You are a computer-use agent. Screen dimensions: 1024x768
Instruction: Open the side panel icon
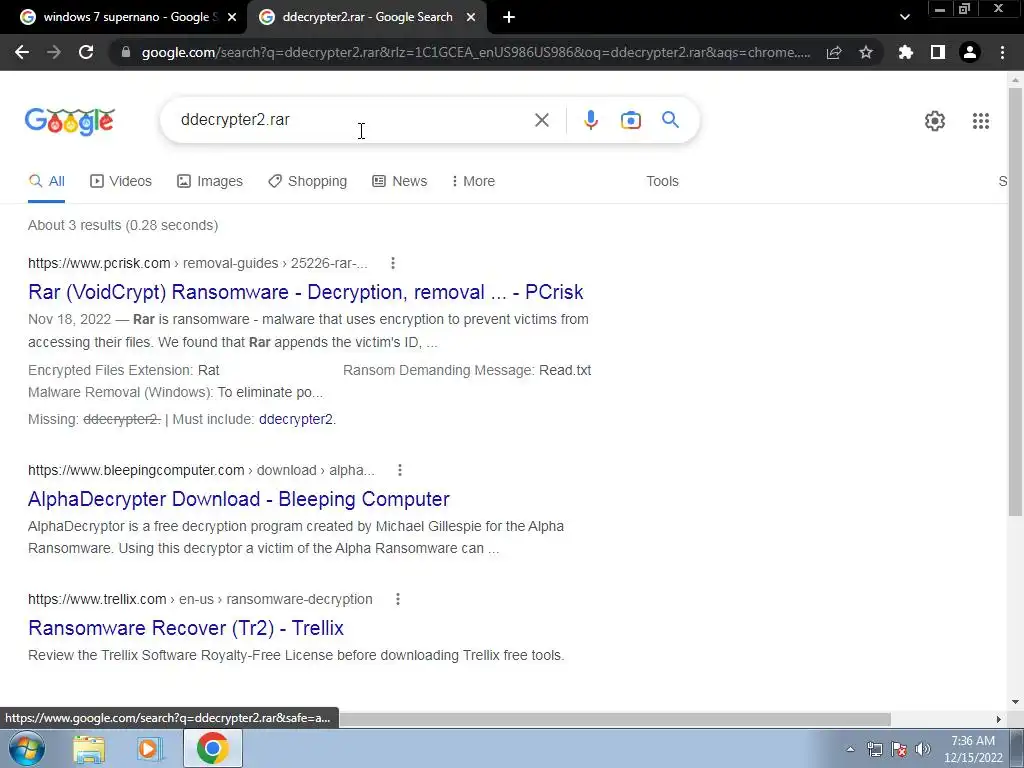pos(938,52)
